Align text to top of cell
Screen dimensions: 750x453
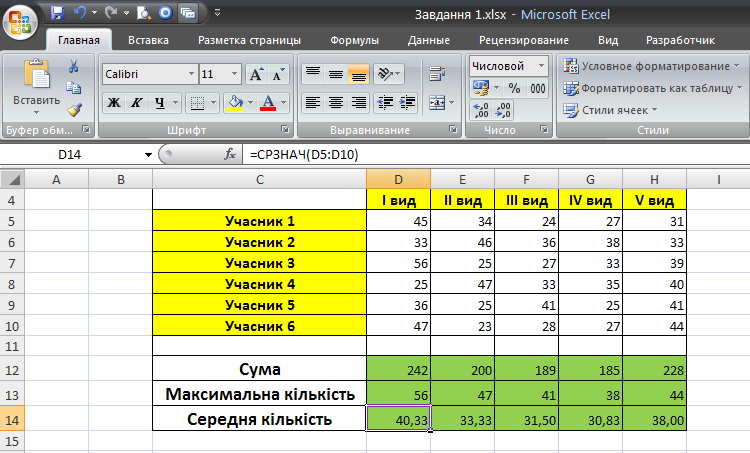click(313, 74)
